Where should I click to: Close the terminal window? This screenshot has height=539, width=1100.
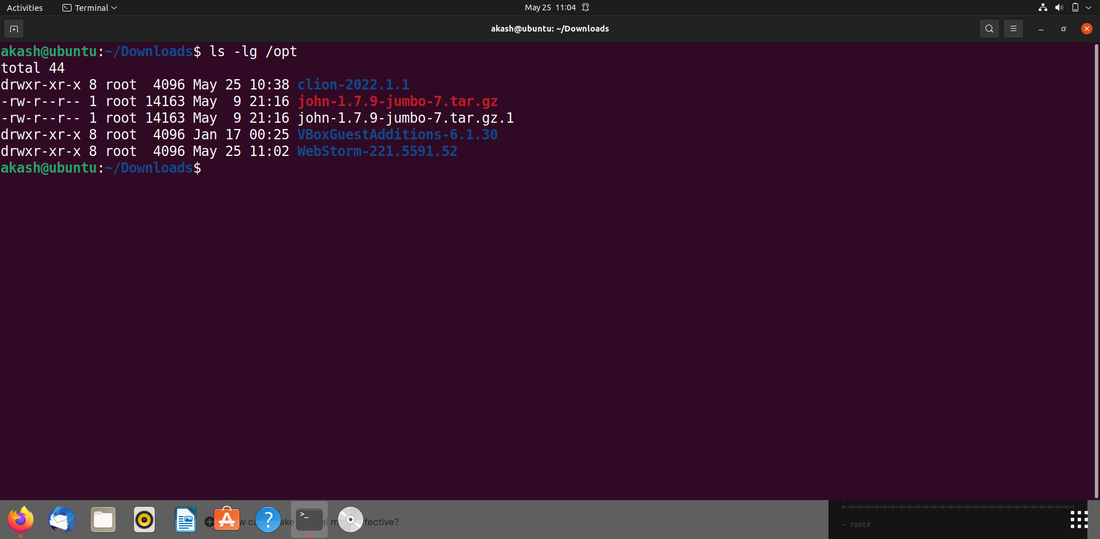tap(1087, 29)
